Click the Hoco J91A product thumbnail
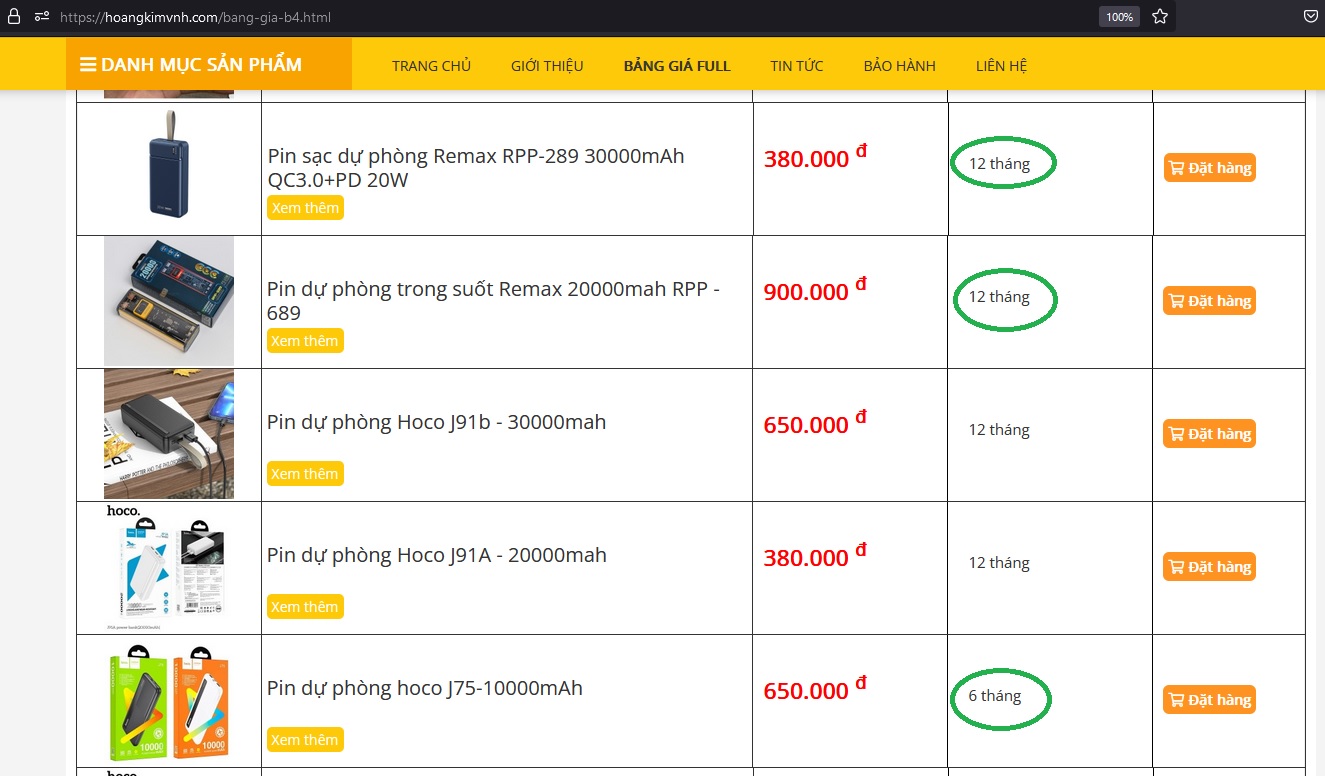1325x777 pixels. click(x=169, y=567)
